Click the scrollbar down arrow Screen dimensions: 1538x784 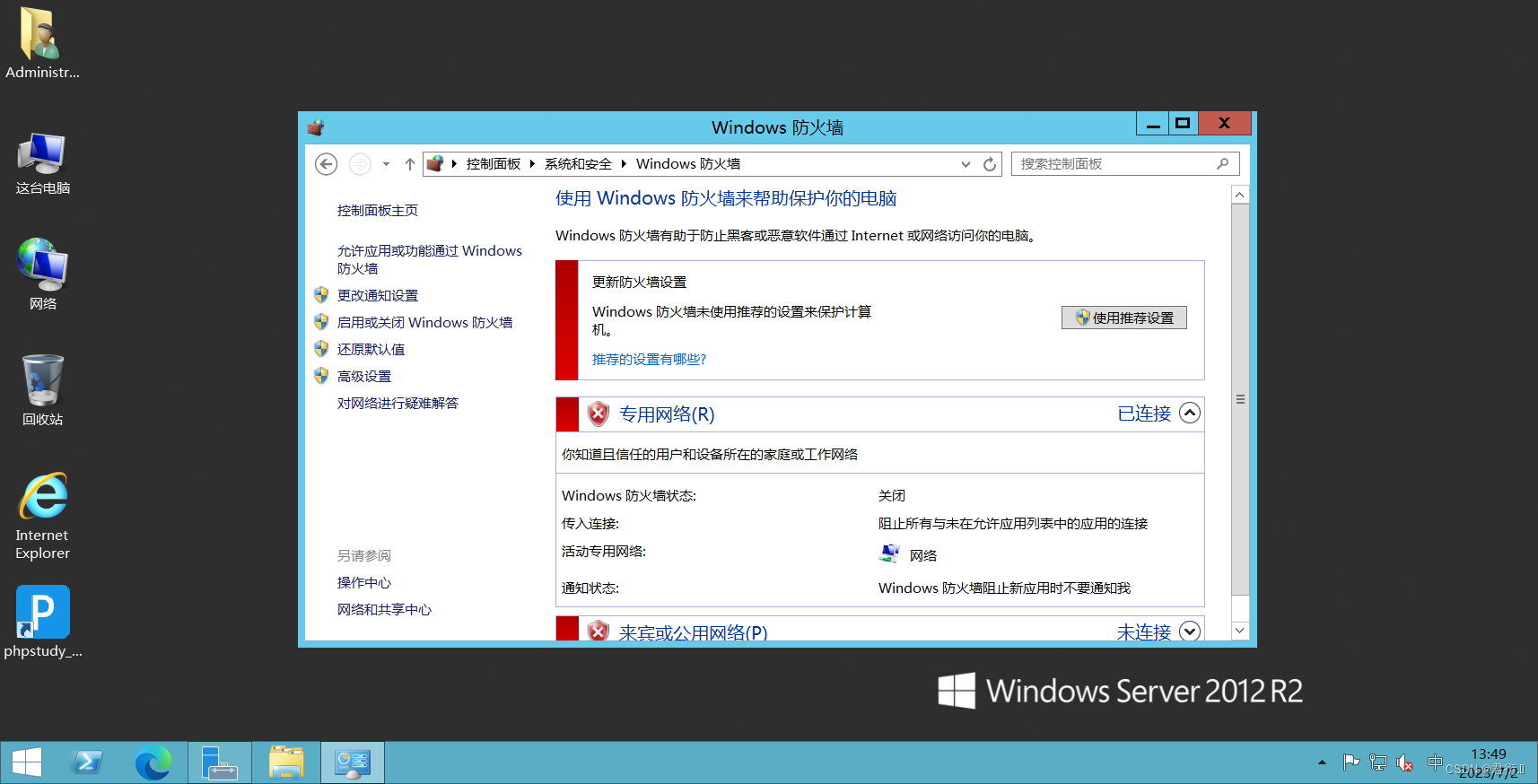1240,631
